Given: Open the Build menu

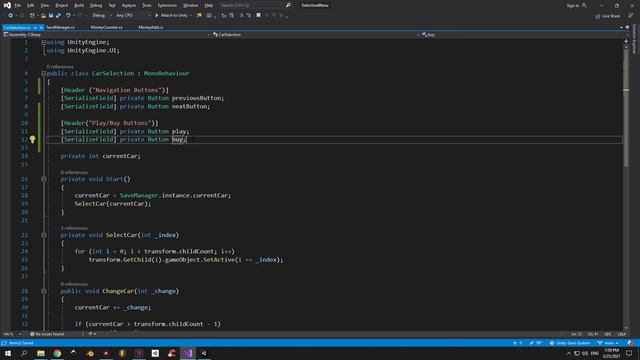Looking at the screenshot, I should 79,5.
